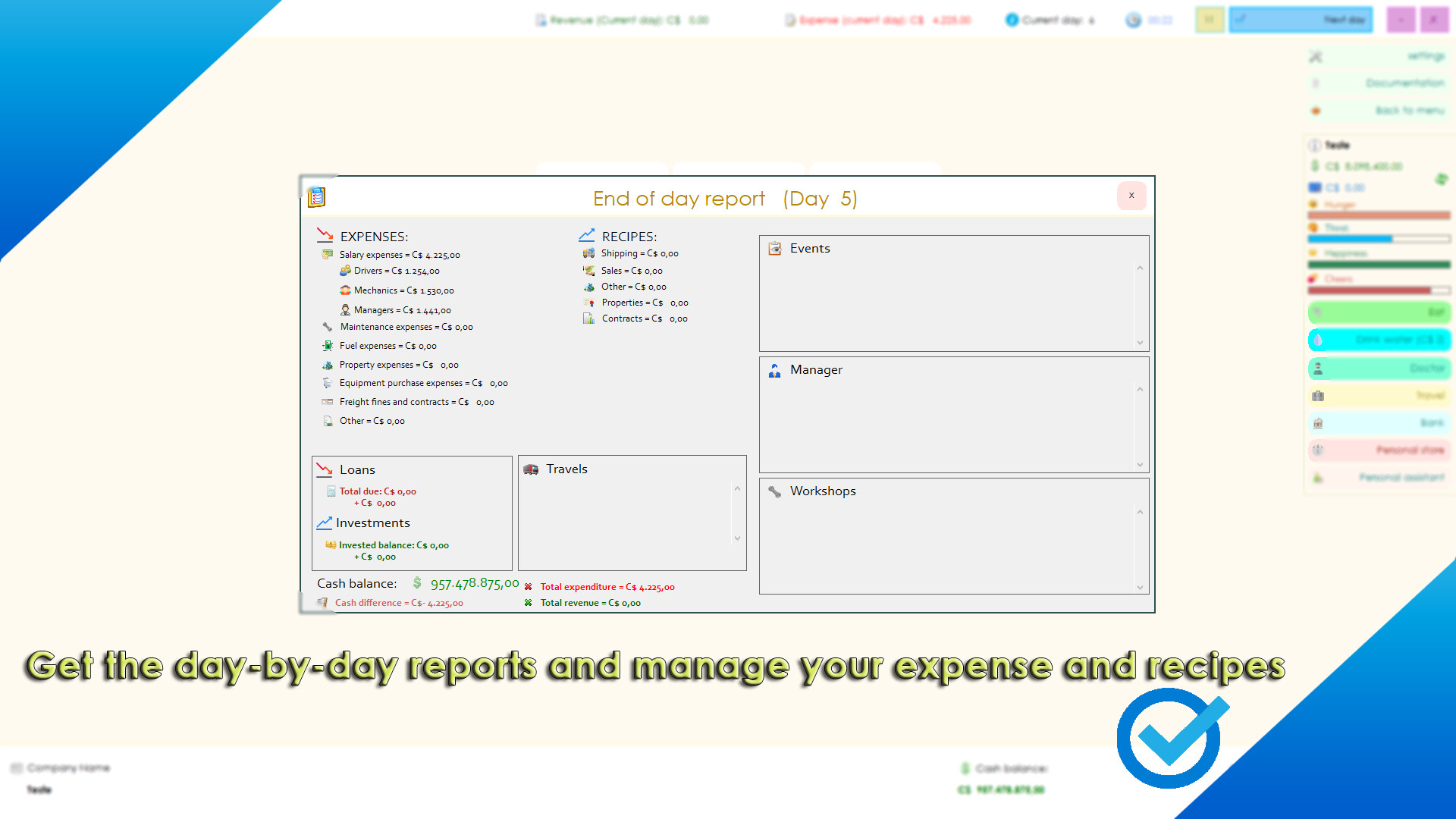The width and height of the screenshot is (1456, 819).
Task: Click the Eat button
Action: (1379, 312)
